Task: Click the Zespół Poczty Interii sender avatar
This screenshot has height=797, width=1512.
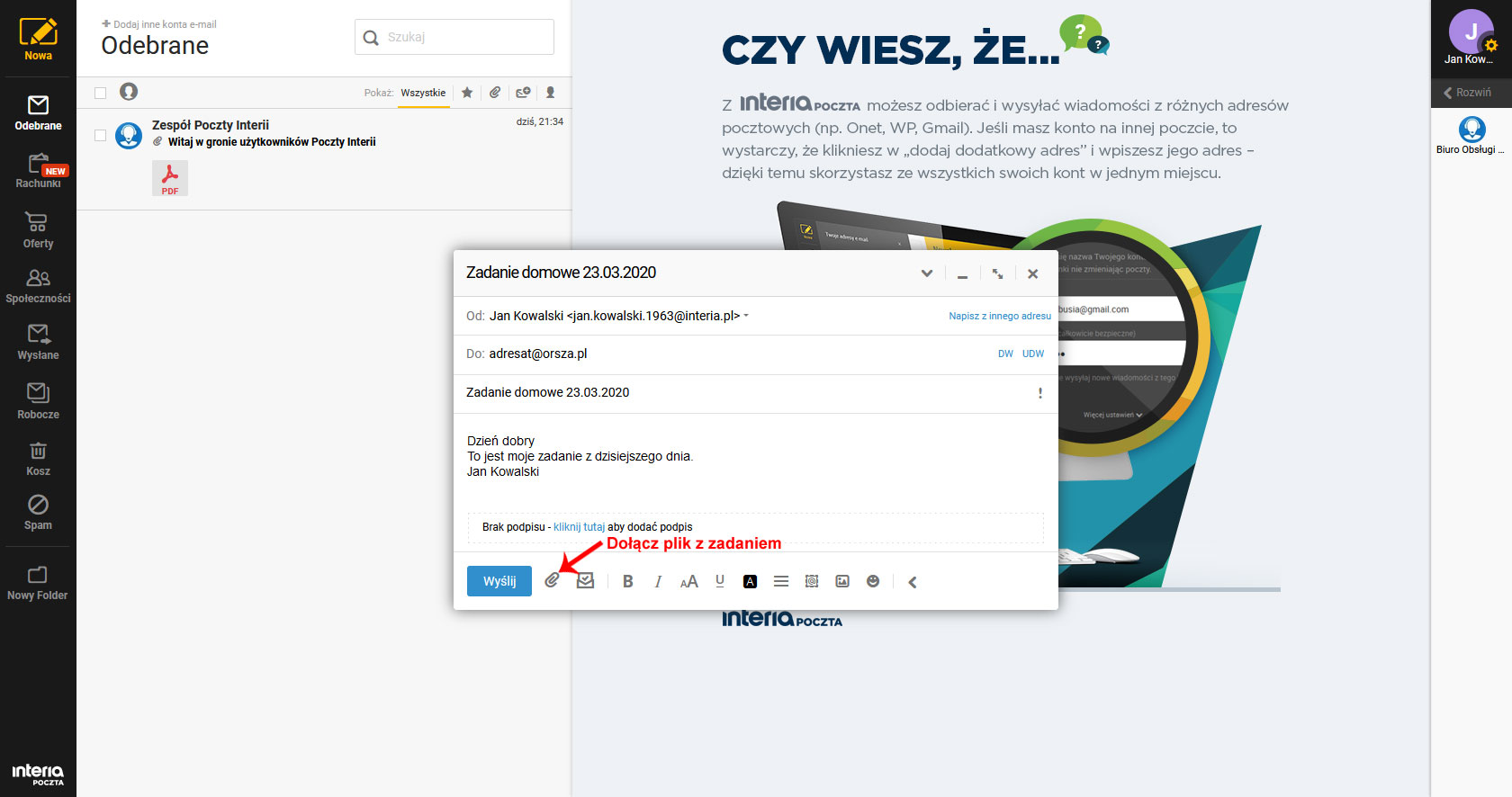Action: 130,136
